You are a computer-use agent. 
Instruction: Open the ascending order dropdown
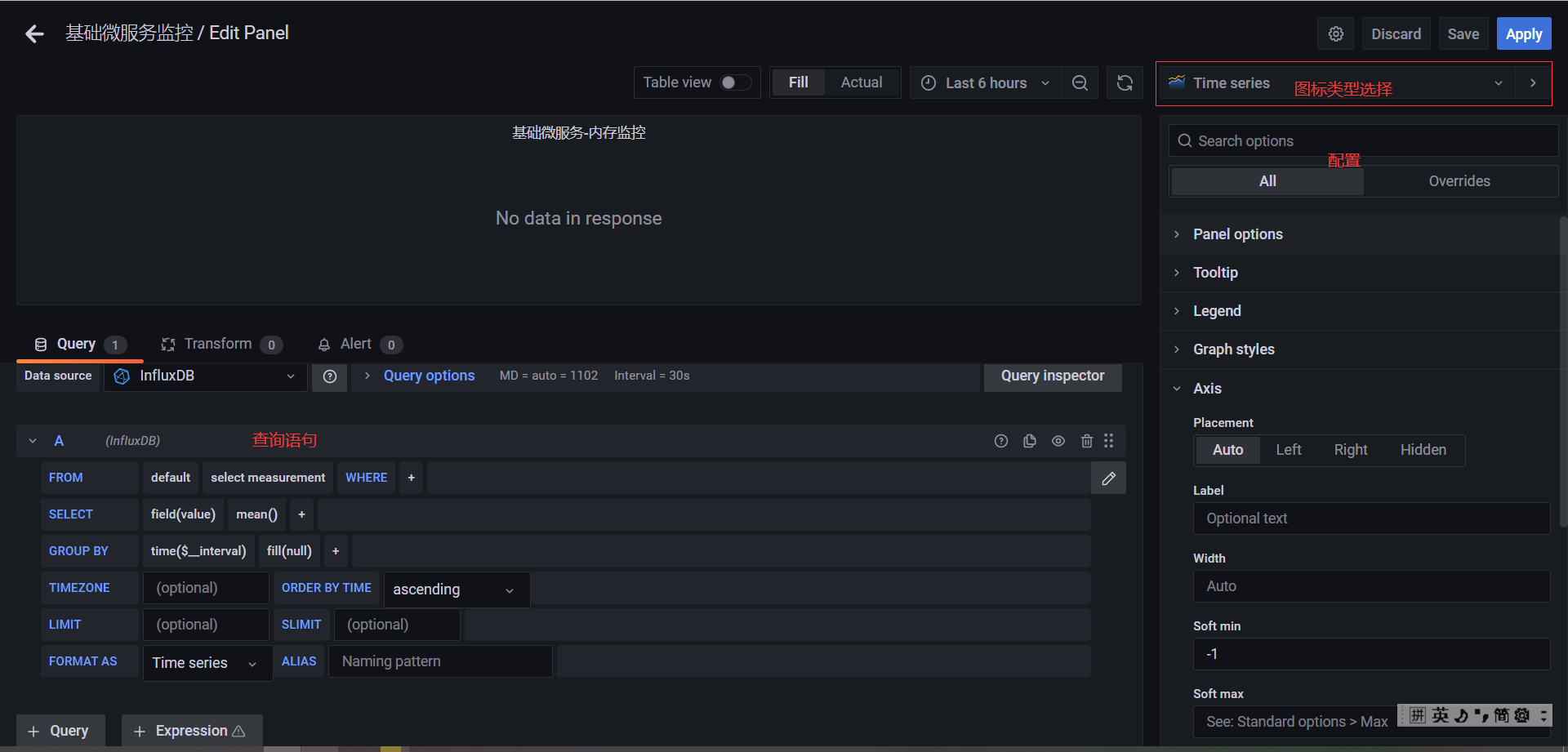457,590
